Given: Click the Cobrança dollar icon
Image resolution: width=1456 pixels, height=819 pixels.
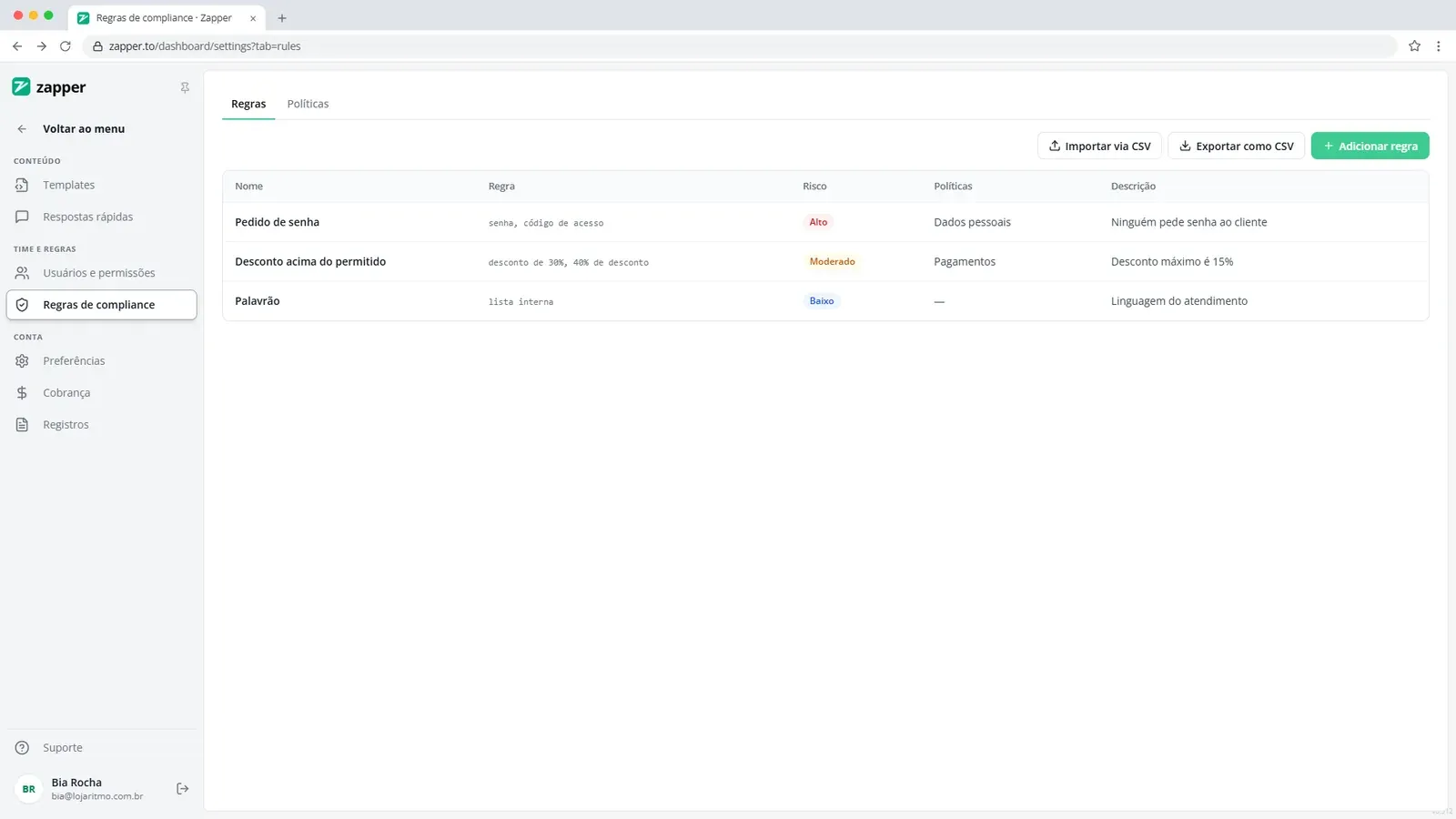Looking at the screenshot, I should (22, 393).
